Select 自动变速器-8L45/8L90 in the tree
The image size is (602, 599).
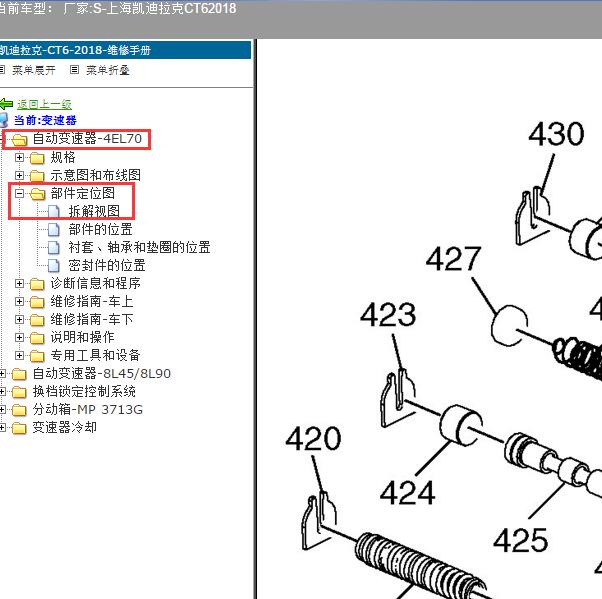[x=102, y=374]
